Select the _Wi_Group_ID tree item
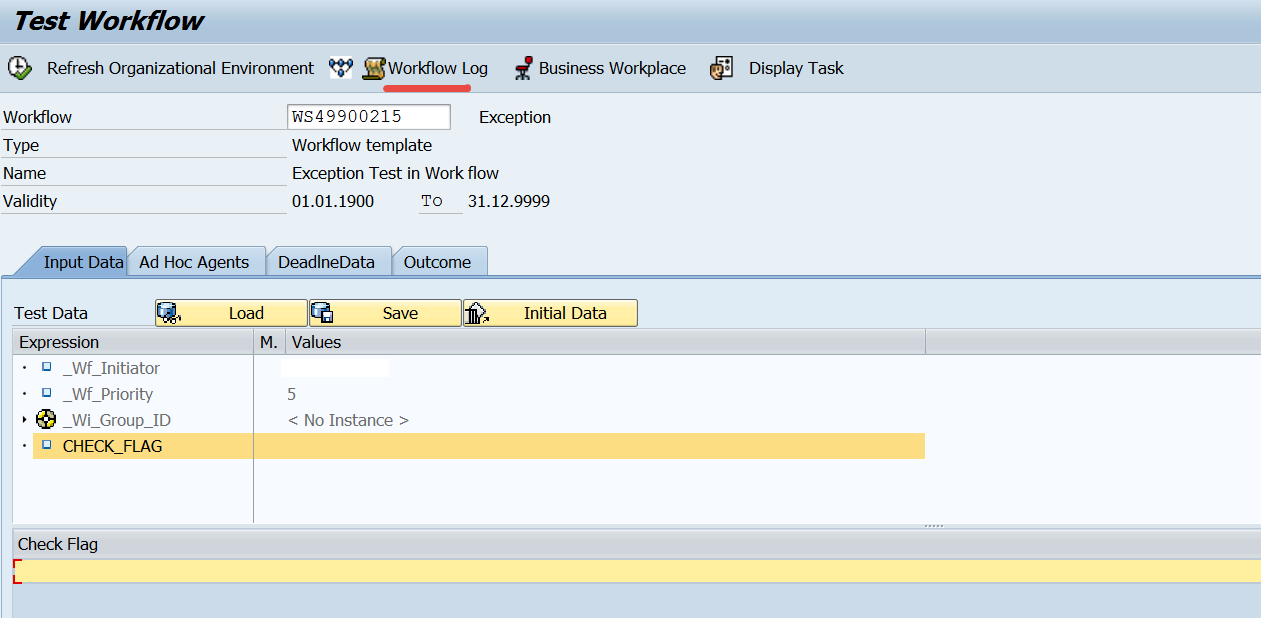This screenshot has width=1261, height=618. [x=116, y=420]
